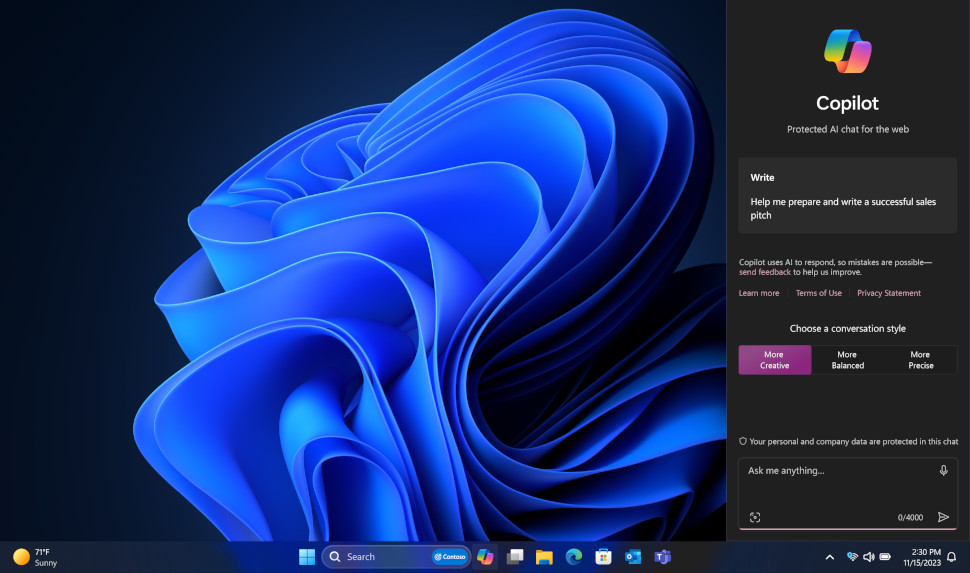
Task: Open File Explorer from the taskbar
Action: (544, 557)
